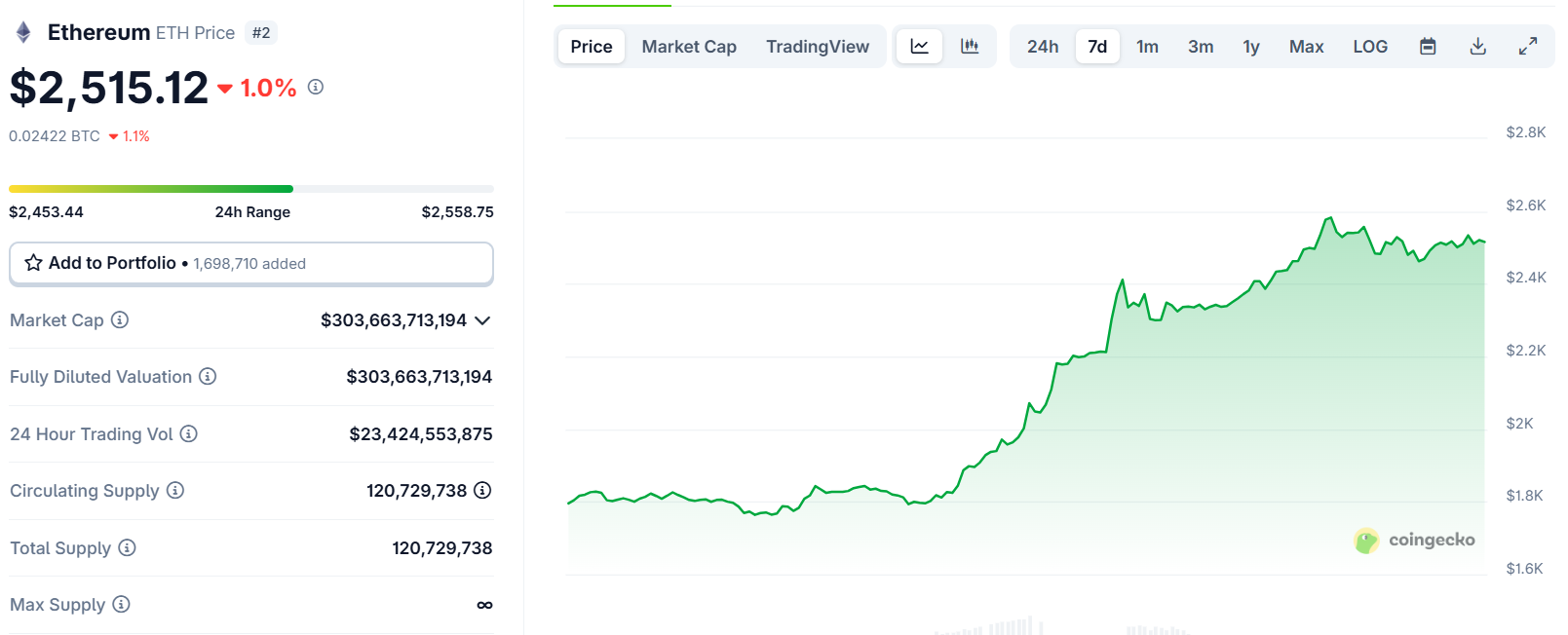Image resolution: width=1568 pixels, height=635 pixels.
Task: Click the Fully Diluted Valuation label
Action: 100,377
